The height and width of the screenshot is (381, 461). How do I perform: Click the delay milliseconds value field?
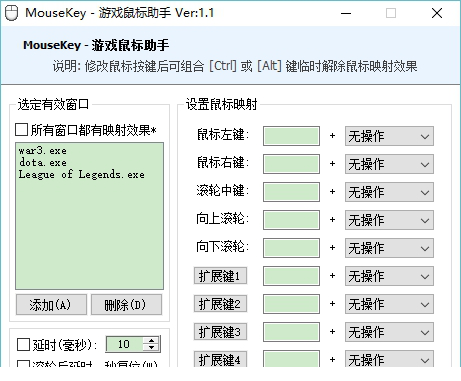coord(125,344)
